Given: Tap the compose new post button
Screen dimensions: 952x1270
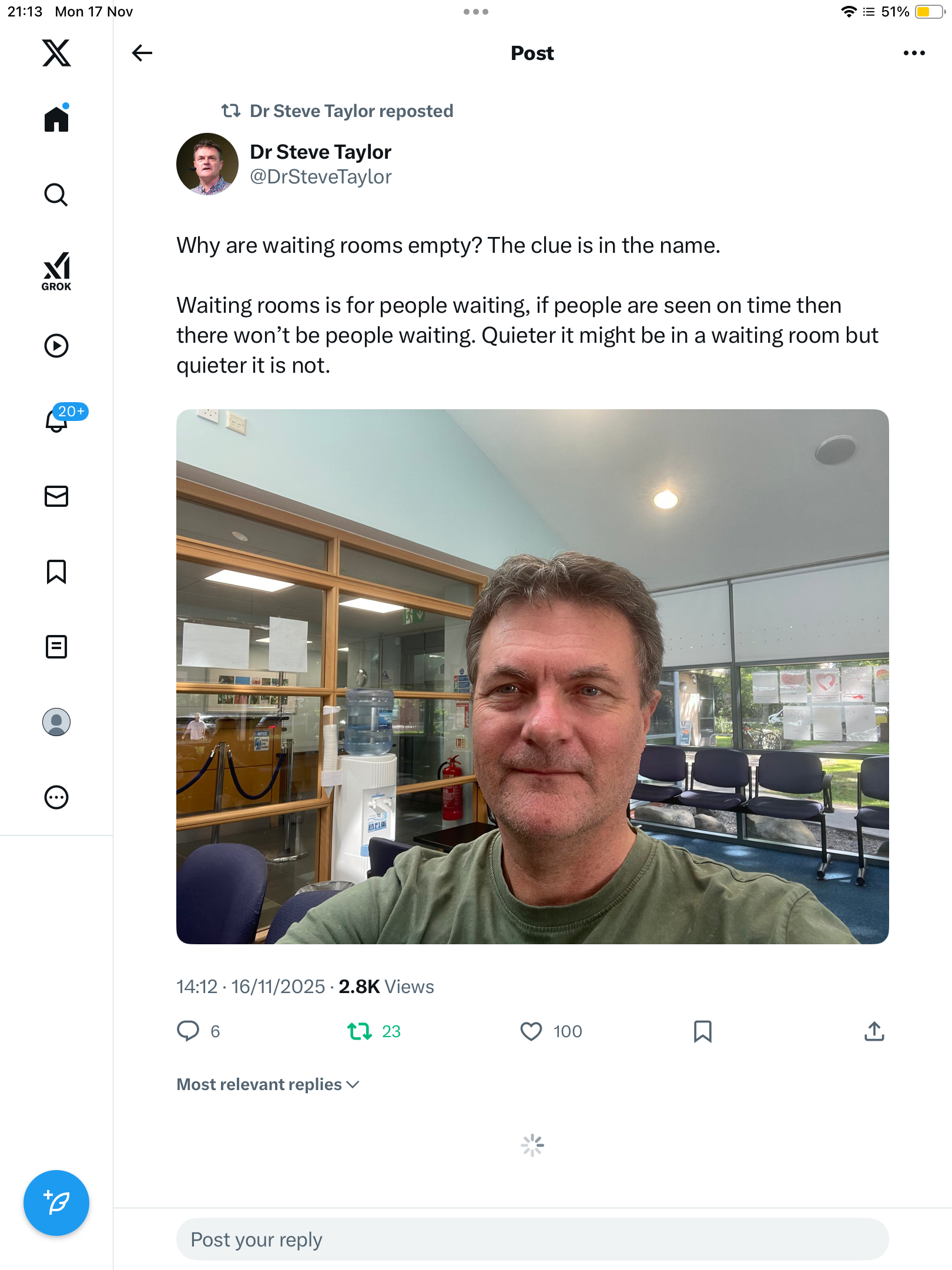Looking at the screenshot, I should click(x=56, y=1203).
